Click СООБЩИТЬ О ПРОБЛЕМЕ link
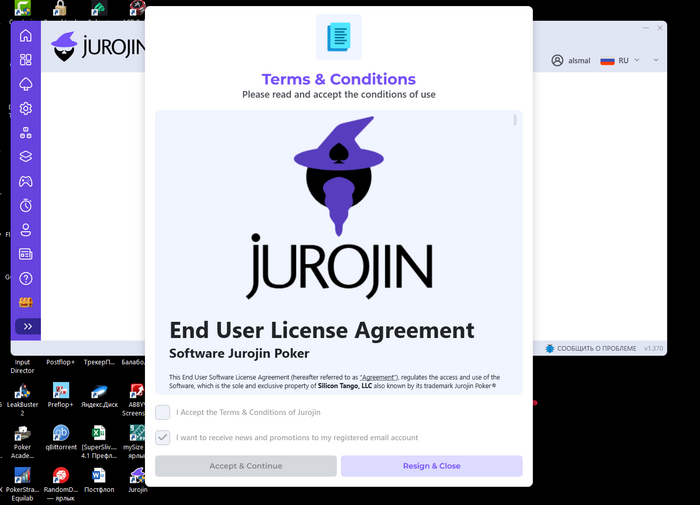700x505 pixels. click(x=596, y=349)
